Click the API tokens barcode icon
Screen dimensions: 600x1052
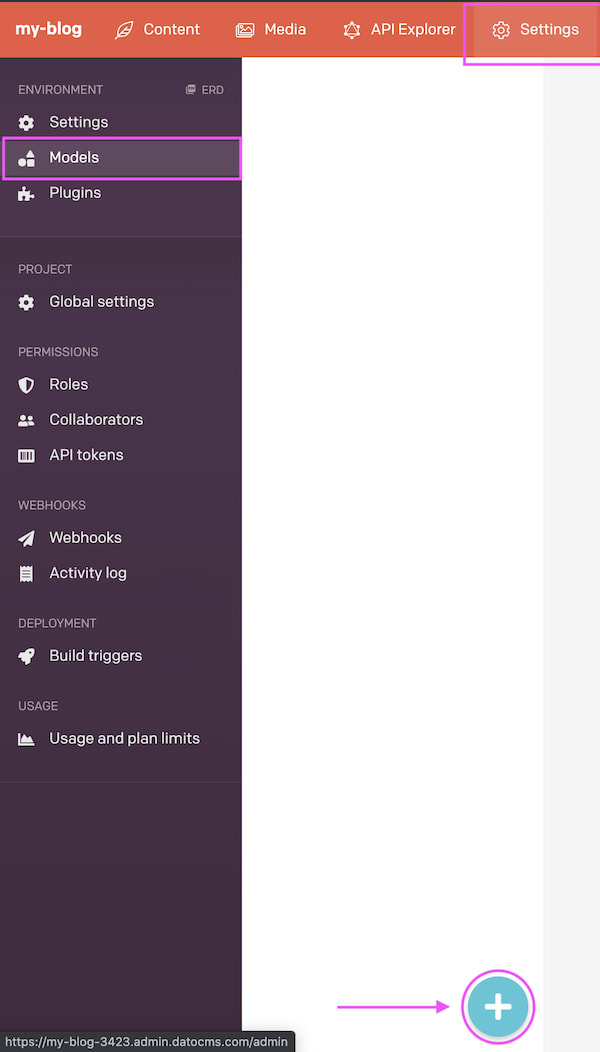click(26, 456)
